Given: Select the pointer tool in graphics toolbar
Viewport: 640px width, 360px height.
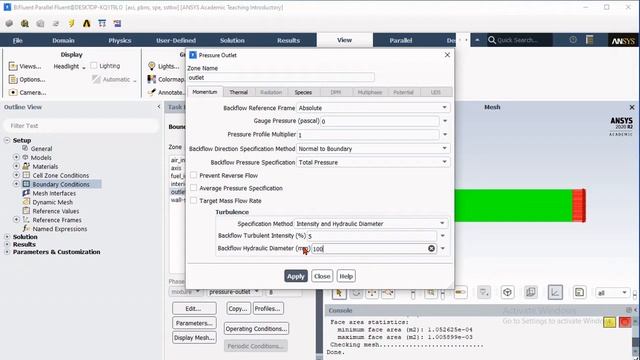Looking at the screenshot, I should pos(339,292).
